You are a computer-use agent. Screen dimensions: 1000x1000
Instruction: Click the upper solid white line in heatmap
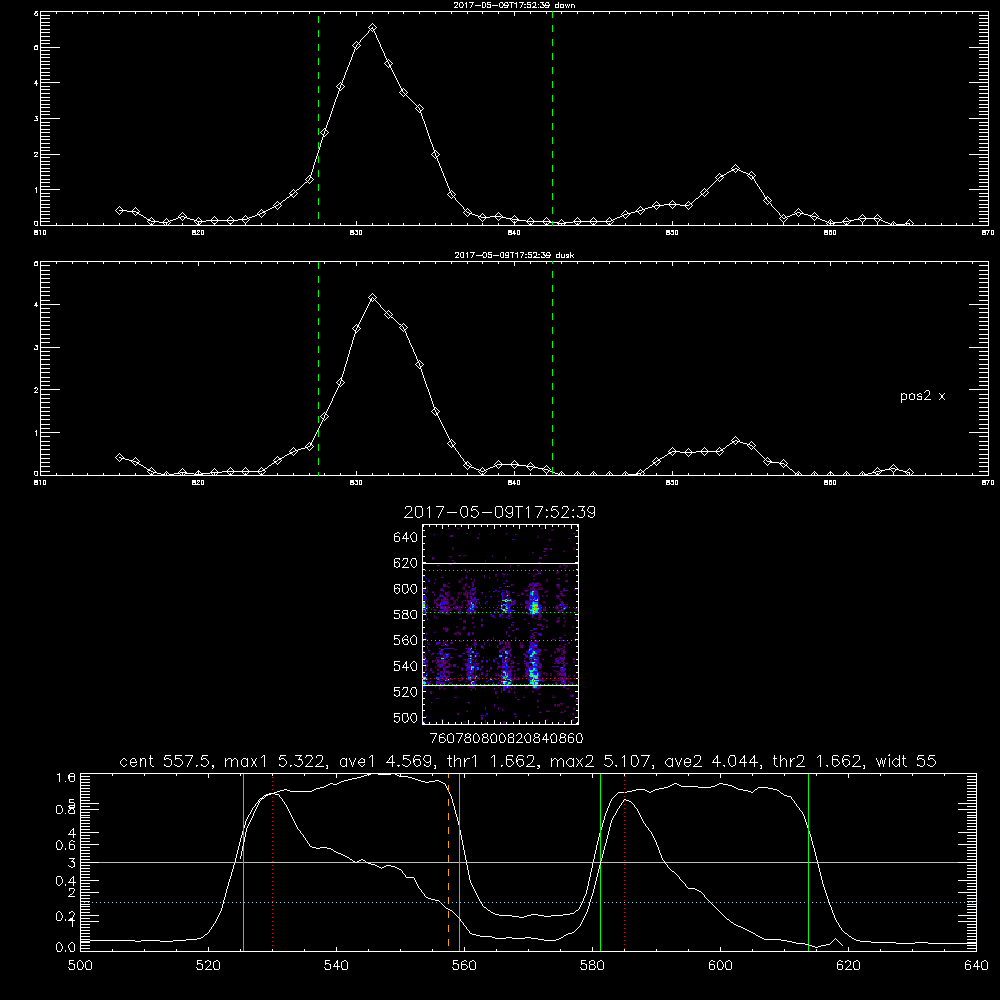(500, 564)
